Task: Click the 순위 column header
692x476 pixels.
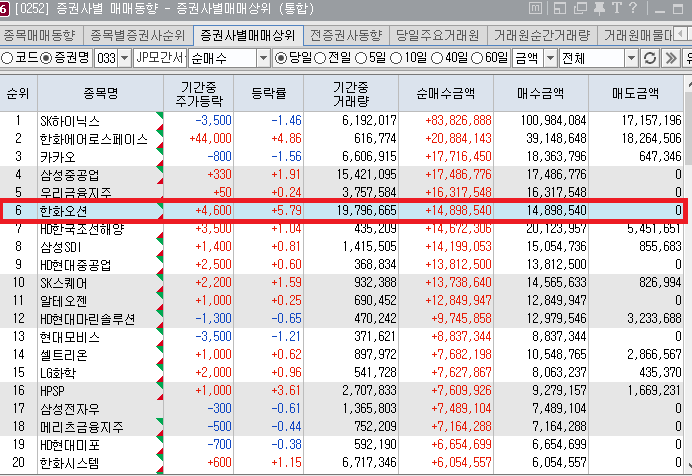Action: point(19,93)
